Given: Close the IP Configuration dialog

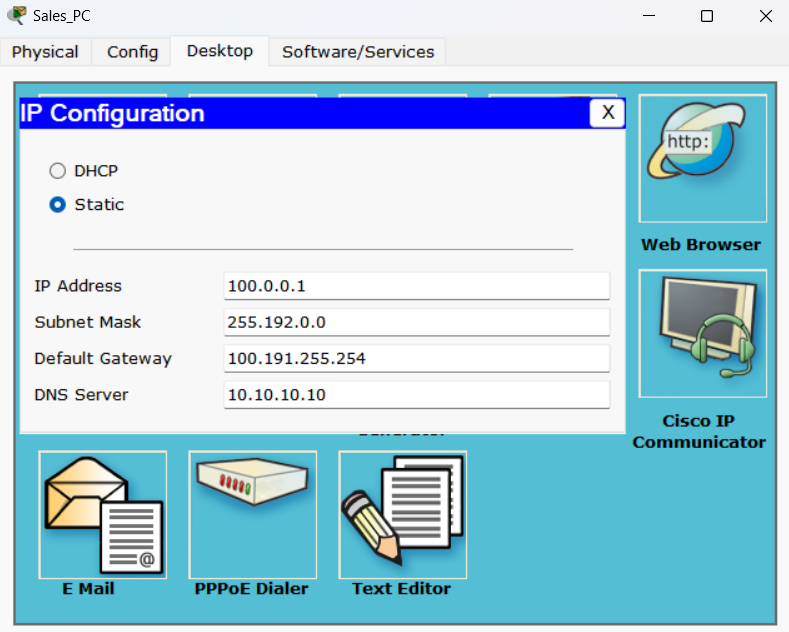Looking at the screenshot, I should pyautogui.click(x=607, y=113).
